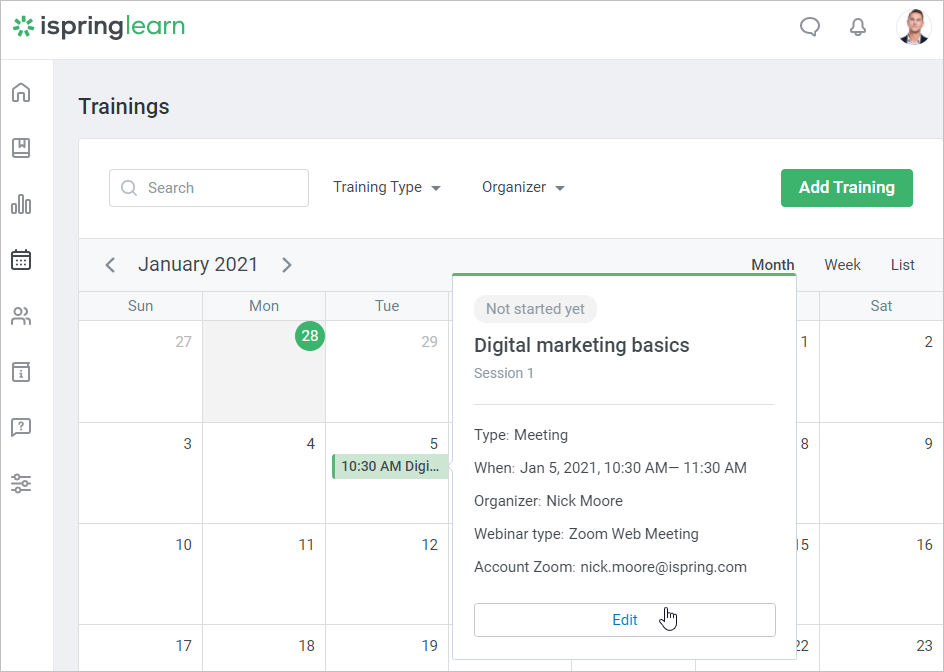
Task: Switch to List view
Action: (902, 265)
